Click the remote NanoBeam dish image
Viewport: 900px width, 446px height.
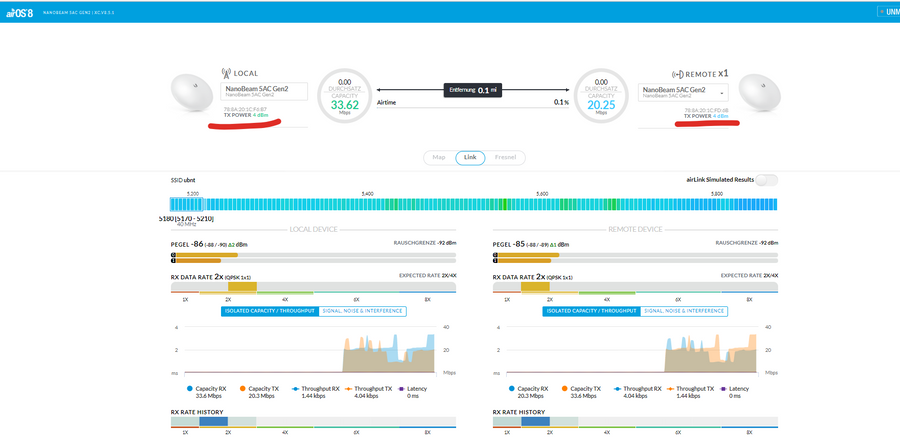pyautogui.click(x=759, y=94)
